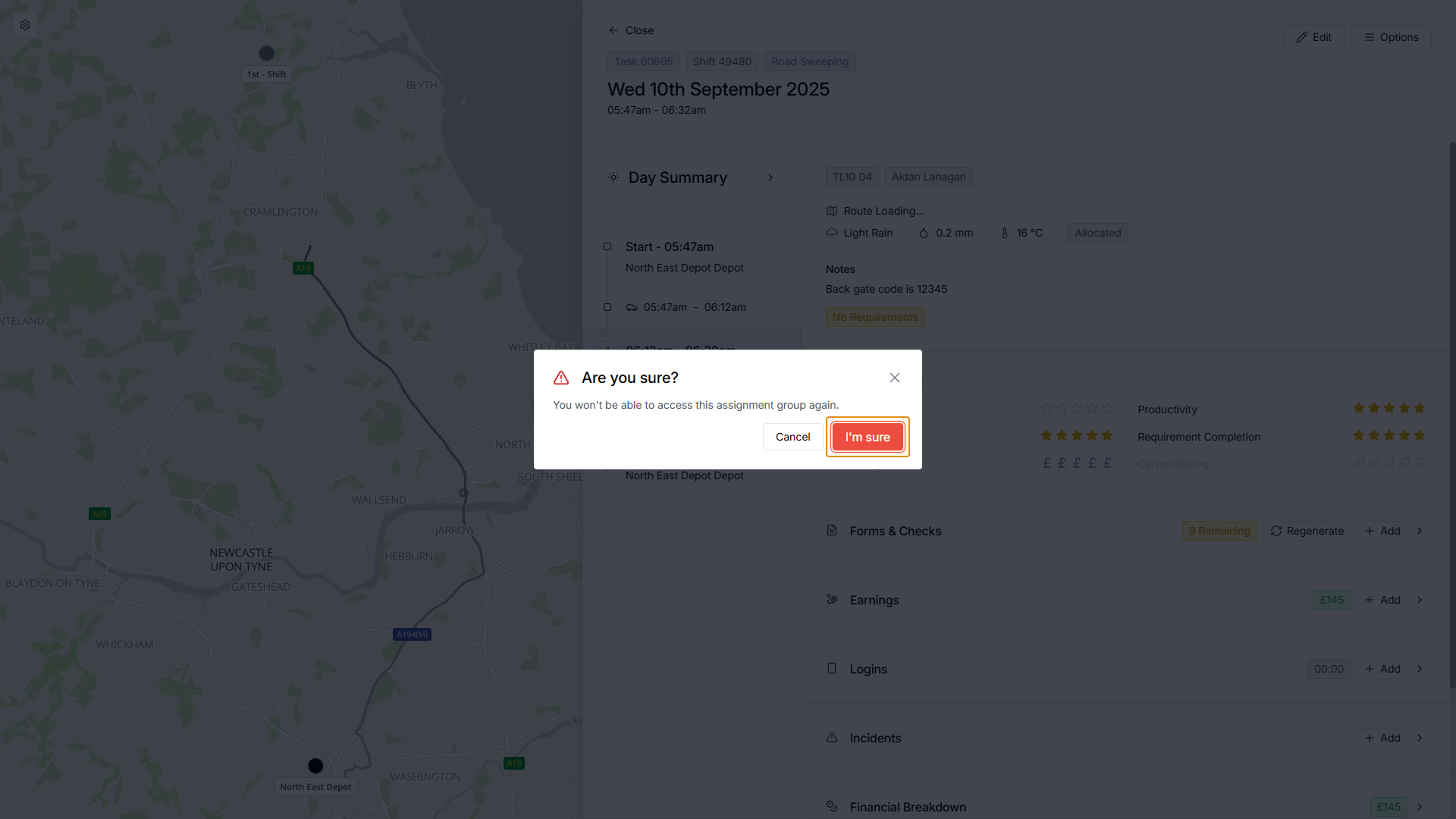1456x819 pixels.
Task: Click the Edit pencil button
Action: 1313,37
